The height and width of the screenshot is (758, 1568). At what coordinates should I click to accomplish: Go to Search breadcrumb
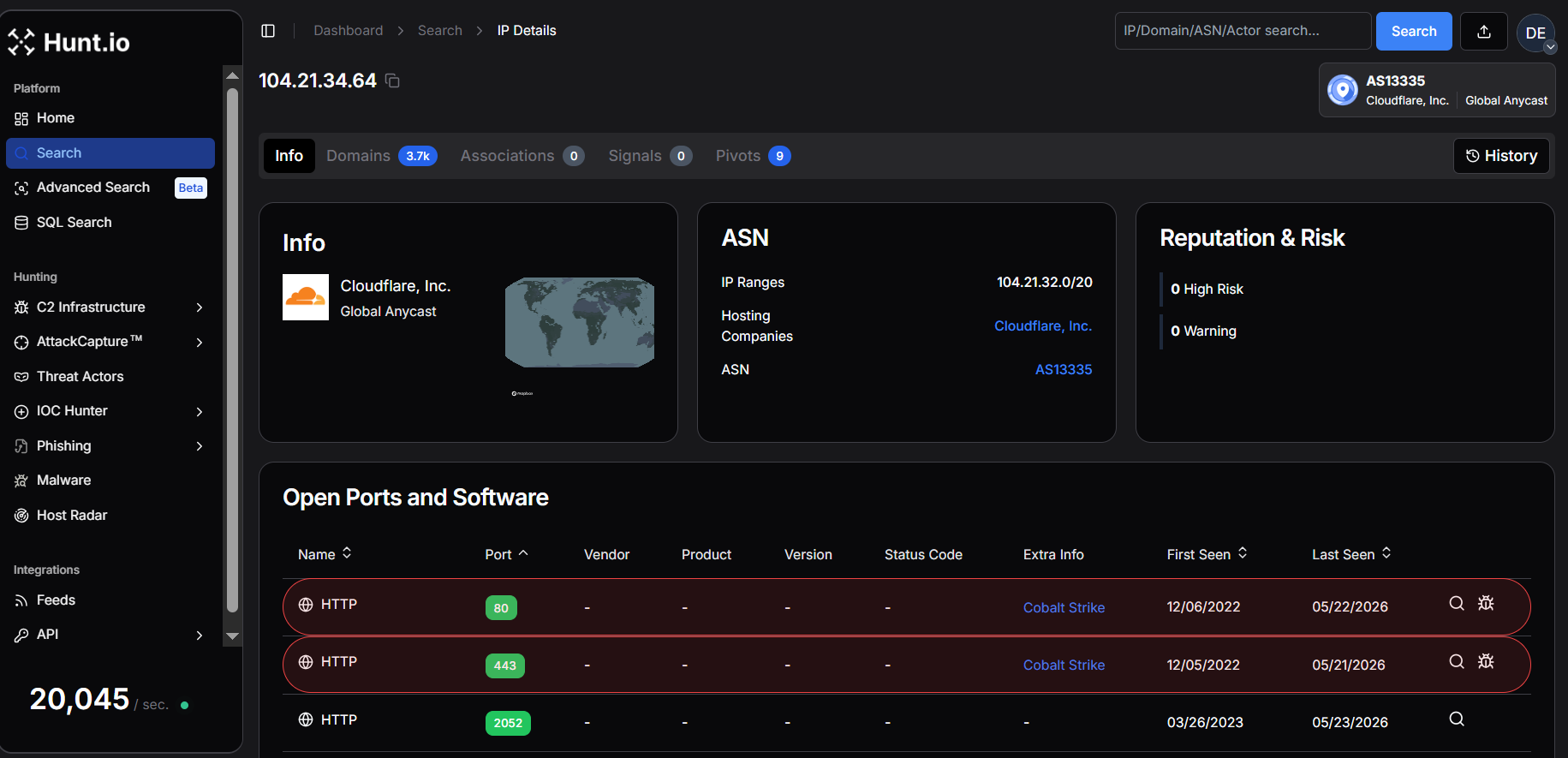(440, 31)
